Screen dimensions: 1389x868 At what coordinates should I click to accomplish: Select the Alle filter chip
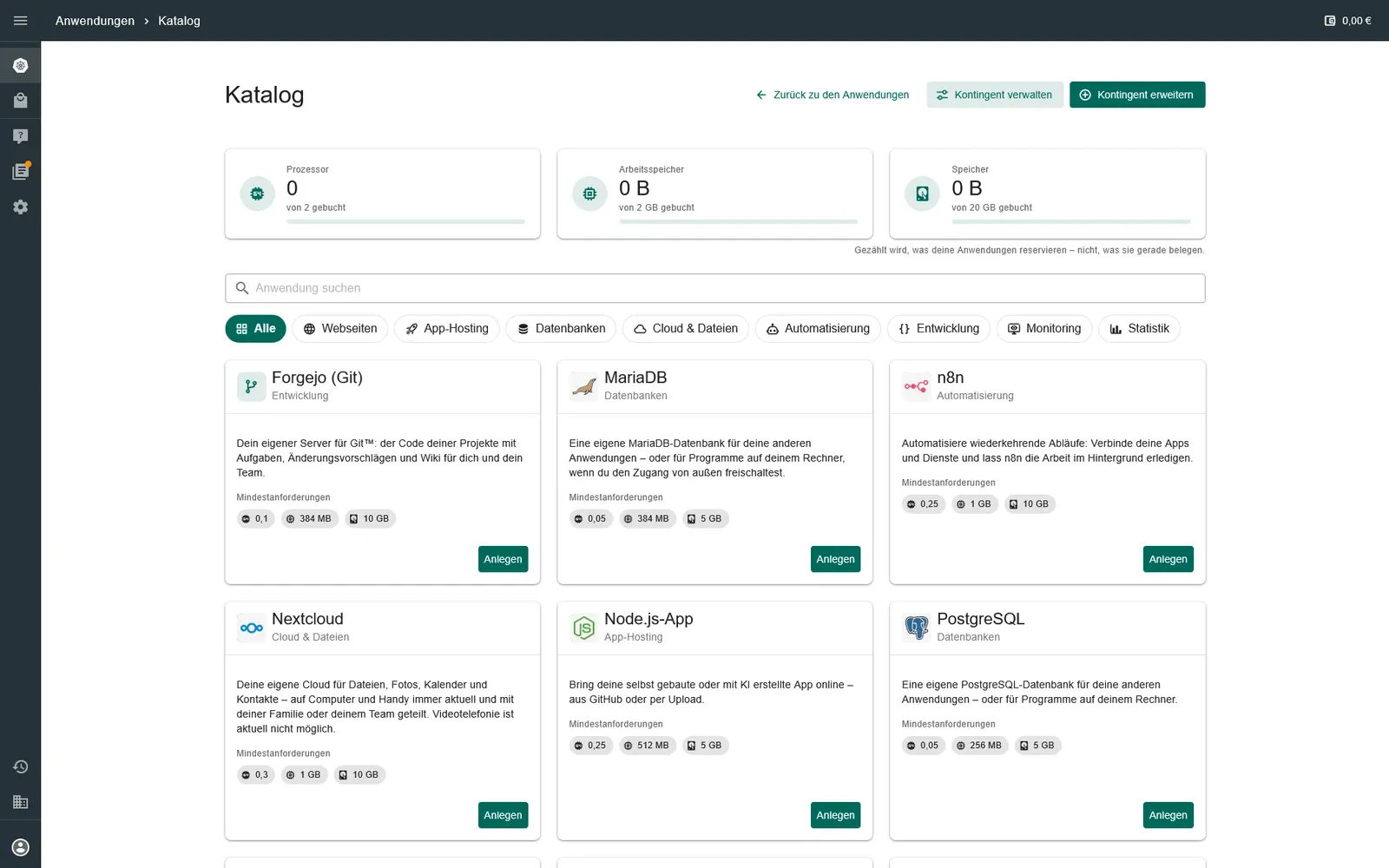[x=255, y=328]
